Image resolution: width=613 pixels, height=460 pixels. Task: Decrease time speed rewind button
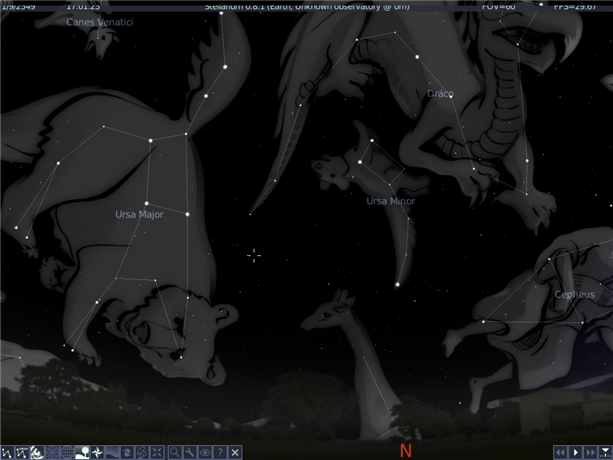coord(560,453)
